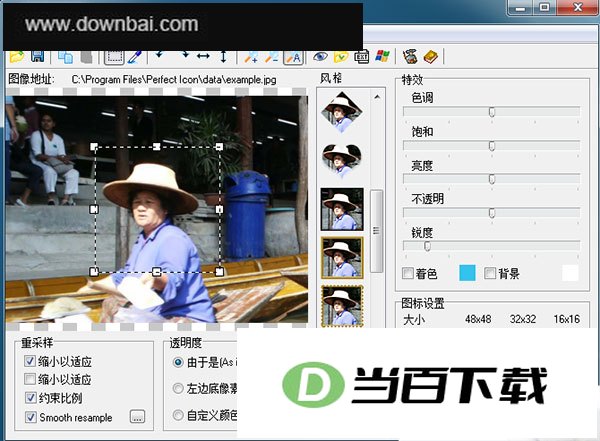Open the wizard figure icon
The image size is (600, 441).
point(410,57)
